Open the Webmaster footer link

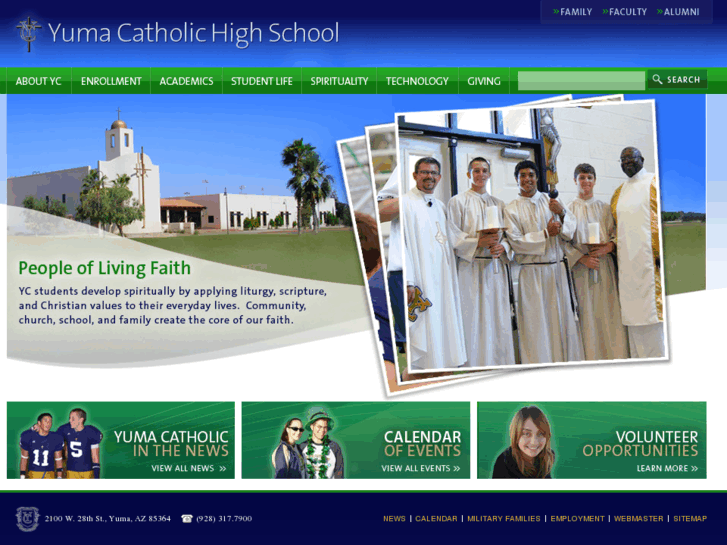click(x=638, y=519)
